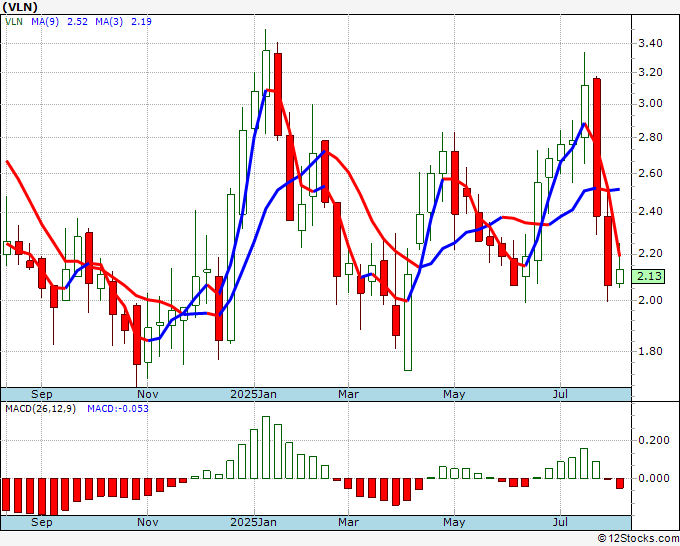Click the Mar label on price chart axis
680x546 pixels.
click(x=348, y=394)
